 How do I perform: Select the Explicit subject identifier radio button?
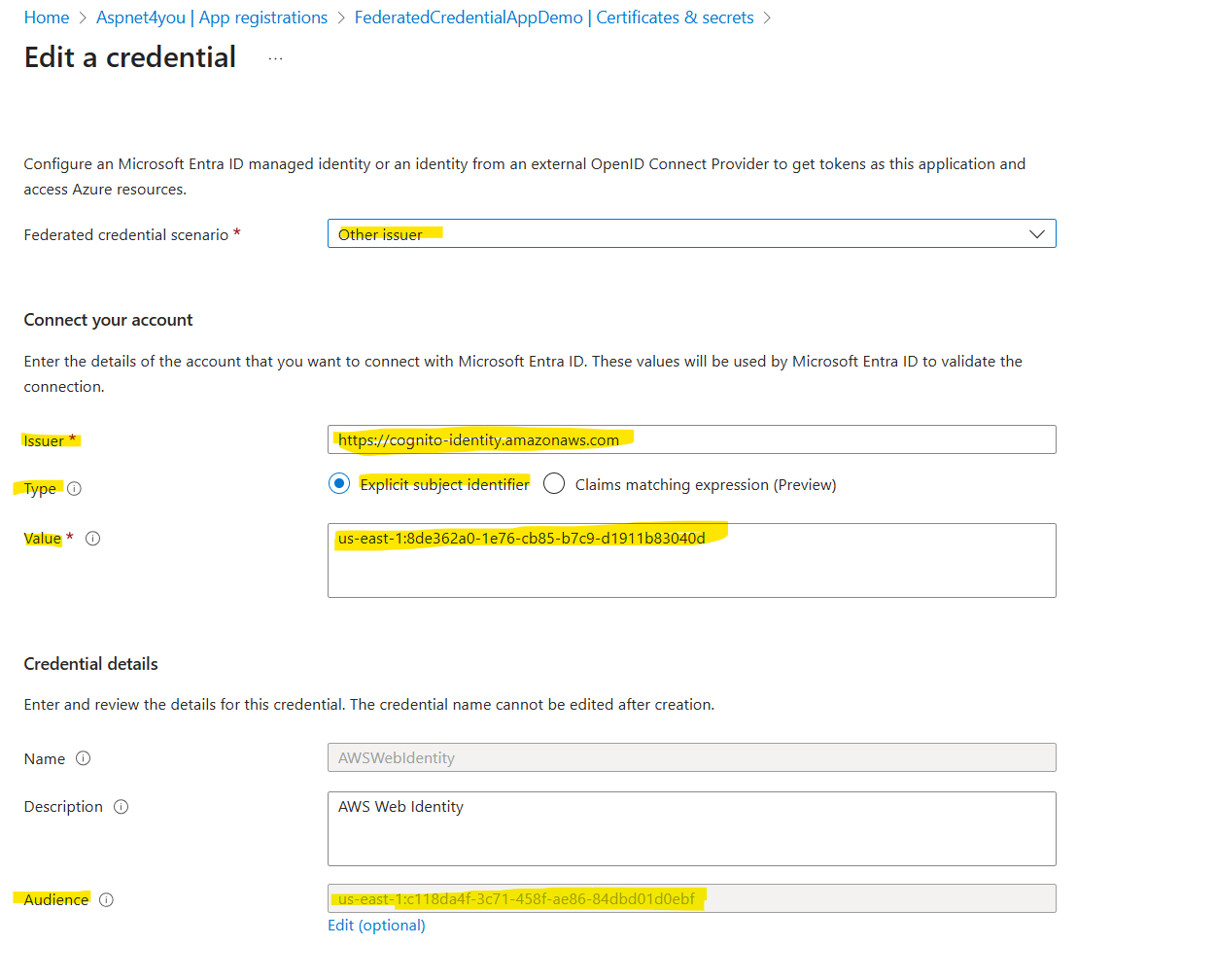pyautogui.click(x=339, y=483)
